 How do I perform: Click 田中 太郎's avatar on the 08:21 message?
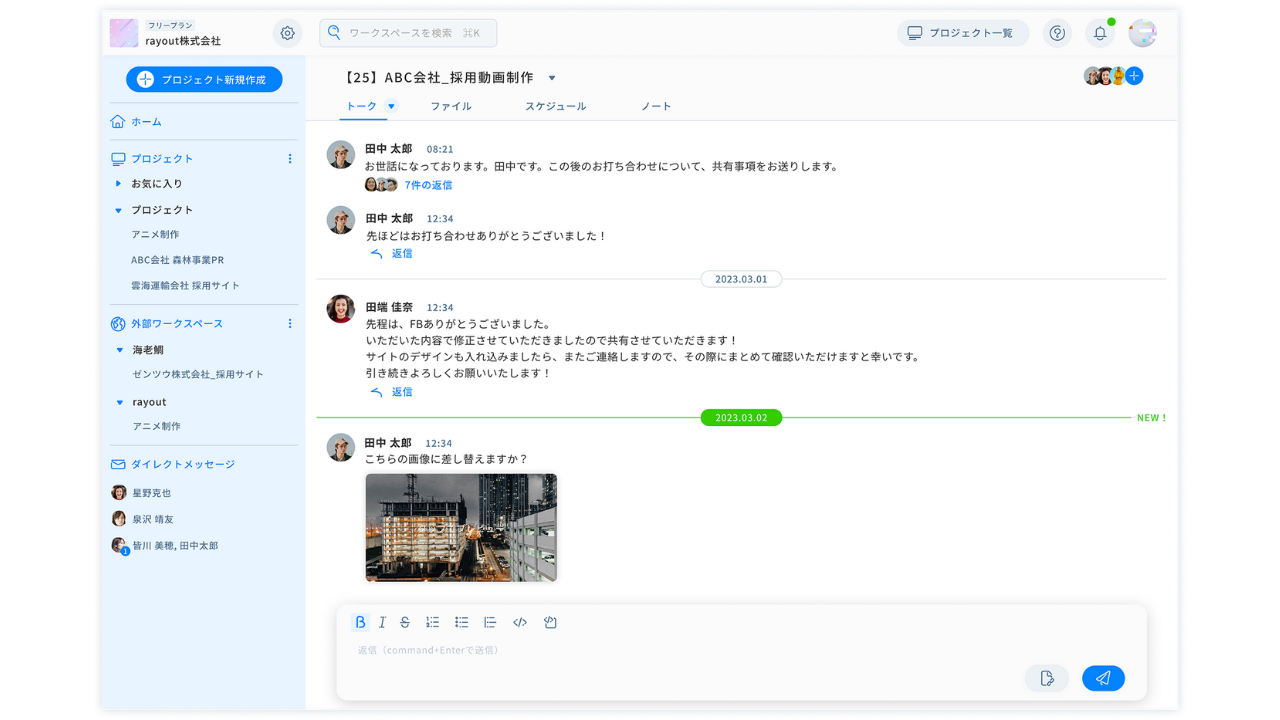[x=341, y=155]
